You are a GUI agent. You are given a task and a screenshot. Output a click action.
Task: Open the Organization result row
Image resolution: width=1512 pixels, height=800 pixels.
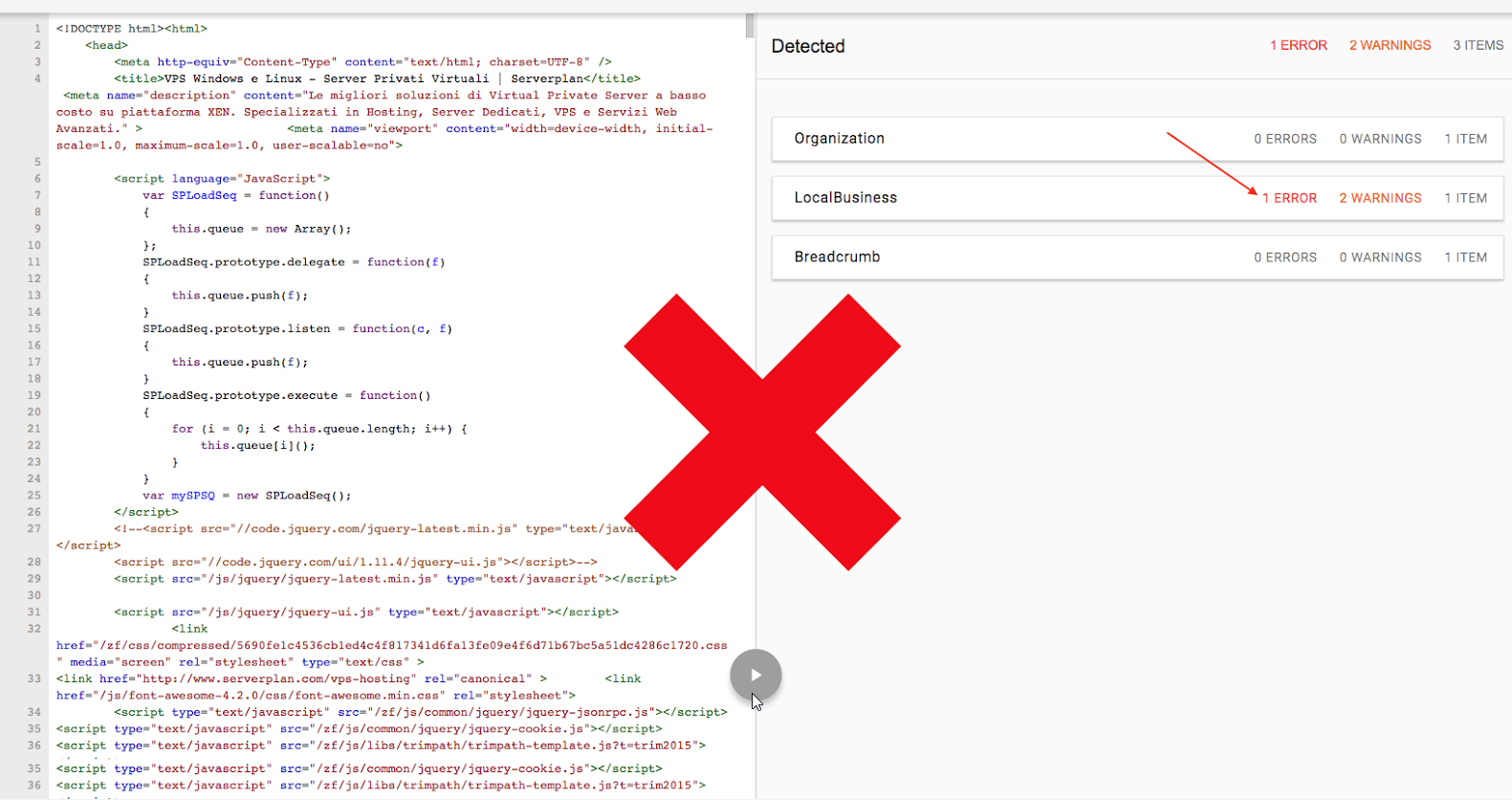pos(1137,139)
